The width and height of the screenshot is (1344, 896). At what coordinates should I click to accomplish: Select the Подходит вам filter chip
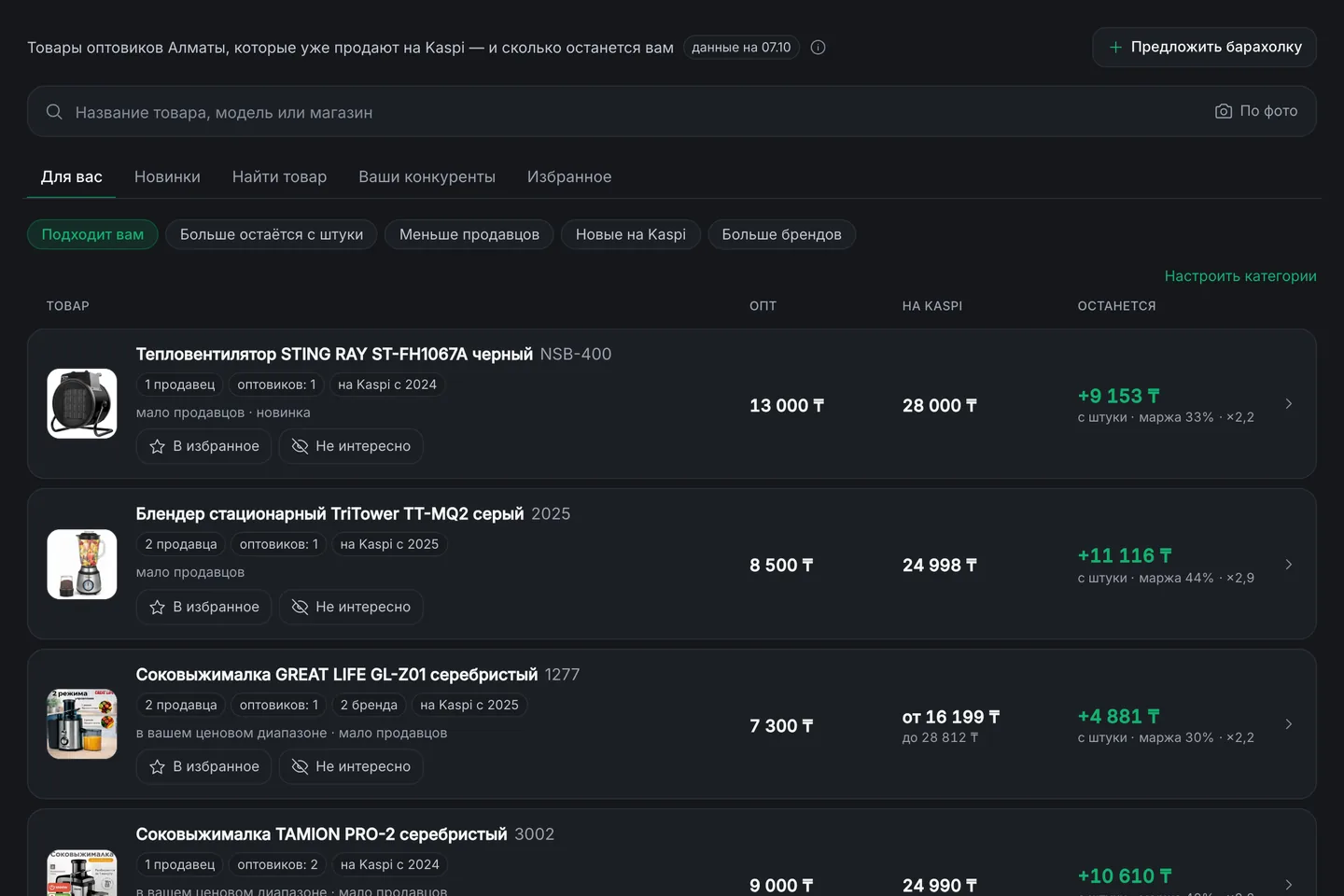(x=92, y=234)
